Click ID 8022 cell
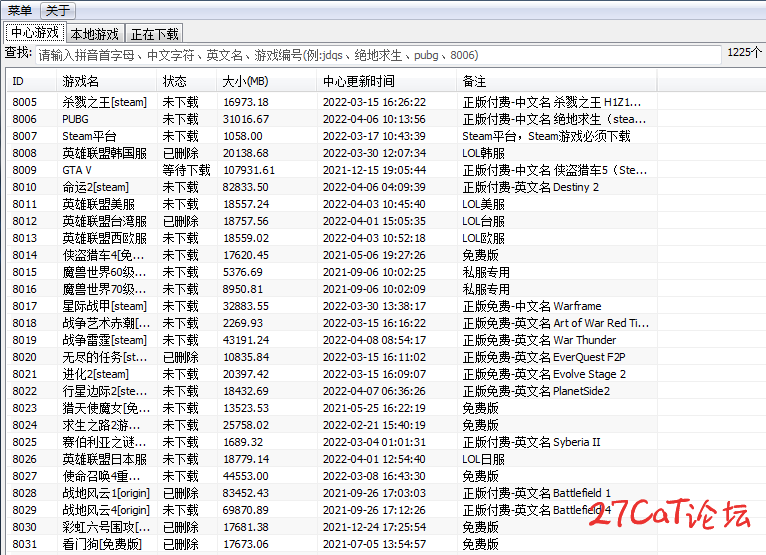The width and height of the screenshot is (766, 555). [x=24, y=391]
